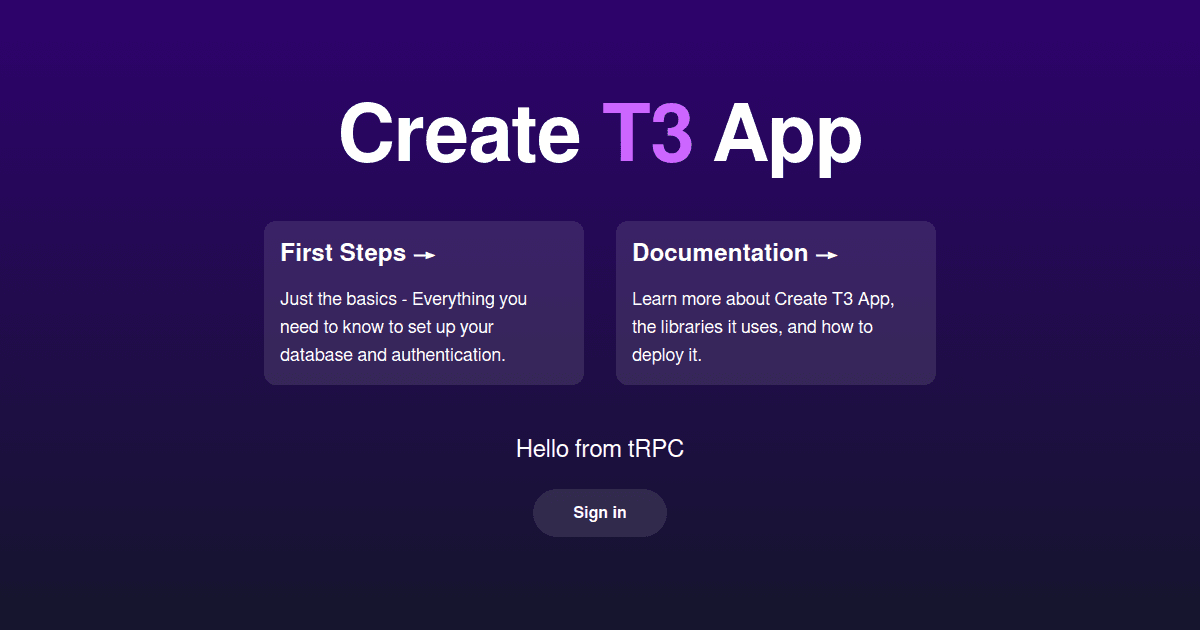Open the Documentation card

775,303
